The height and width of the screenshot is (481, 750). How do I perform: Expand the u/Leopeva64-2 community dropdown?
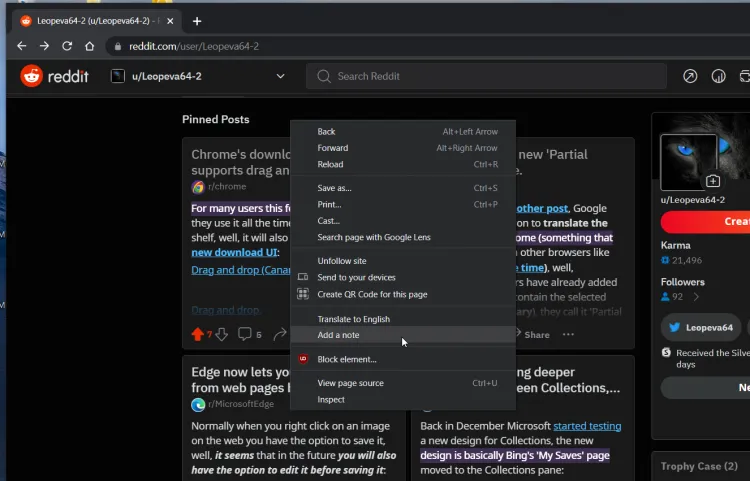click(280, 76)
